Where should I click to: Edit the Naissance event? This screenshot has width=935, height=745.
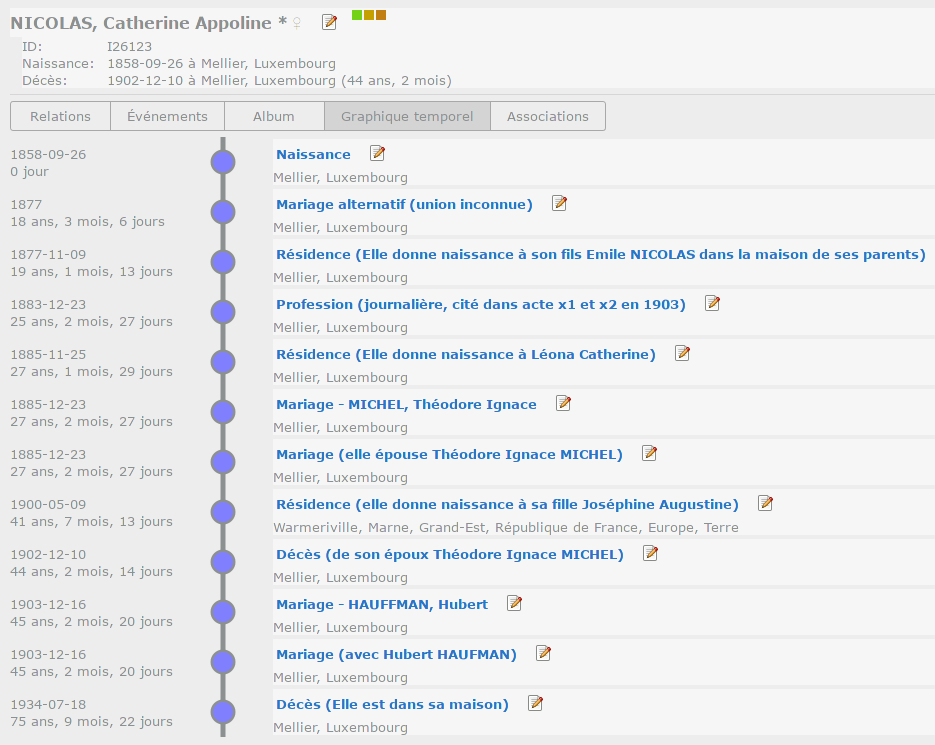click(x=377, y=153)
